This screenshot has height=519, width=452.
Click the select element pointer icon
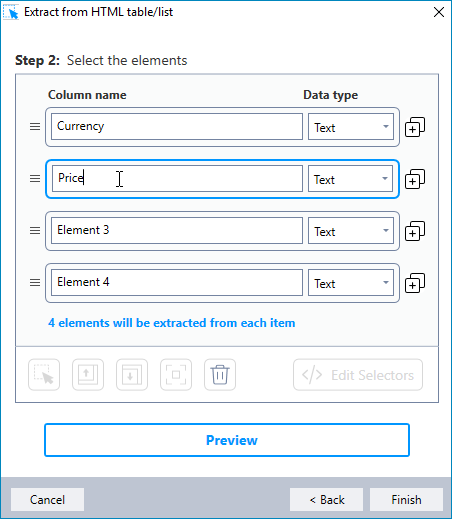click(44, 375)
